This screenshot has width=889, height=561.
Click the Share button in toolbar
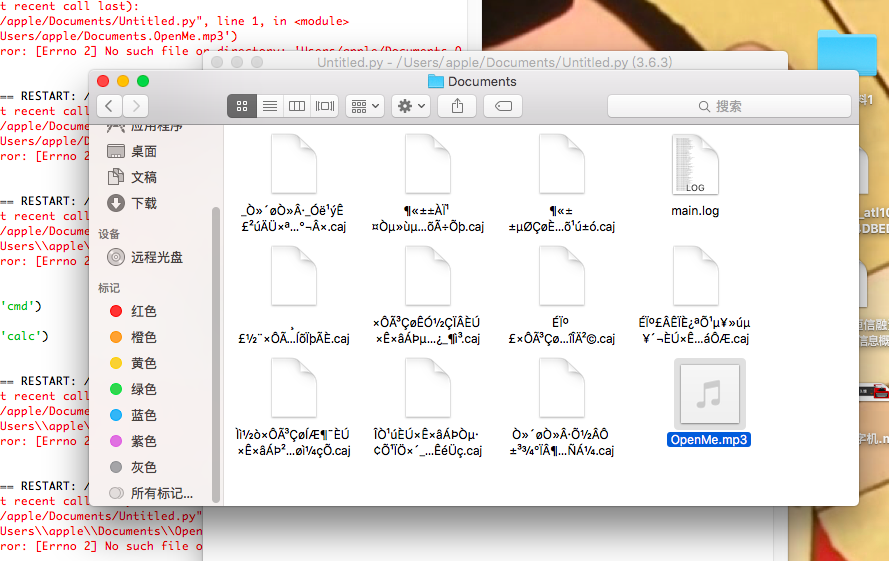(458, 105)
